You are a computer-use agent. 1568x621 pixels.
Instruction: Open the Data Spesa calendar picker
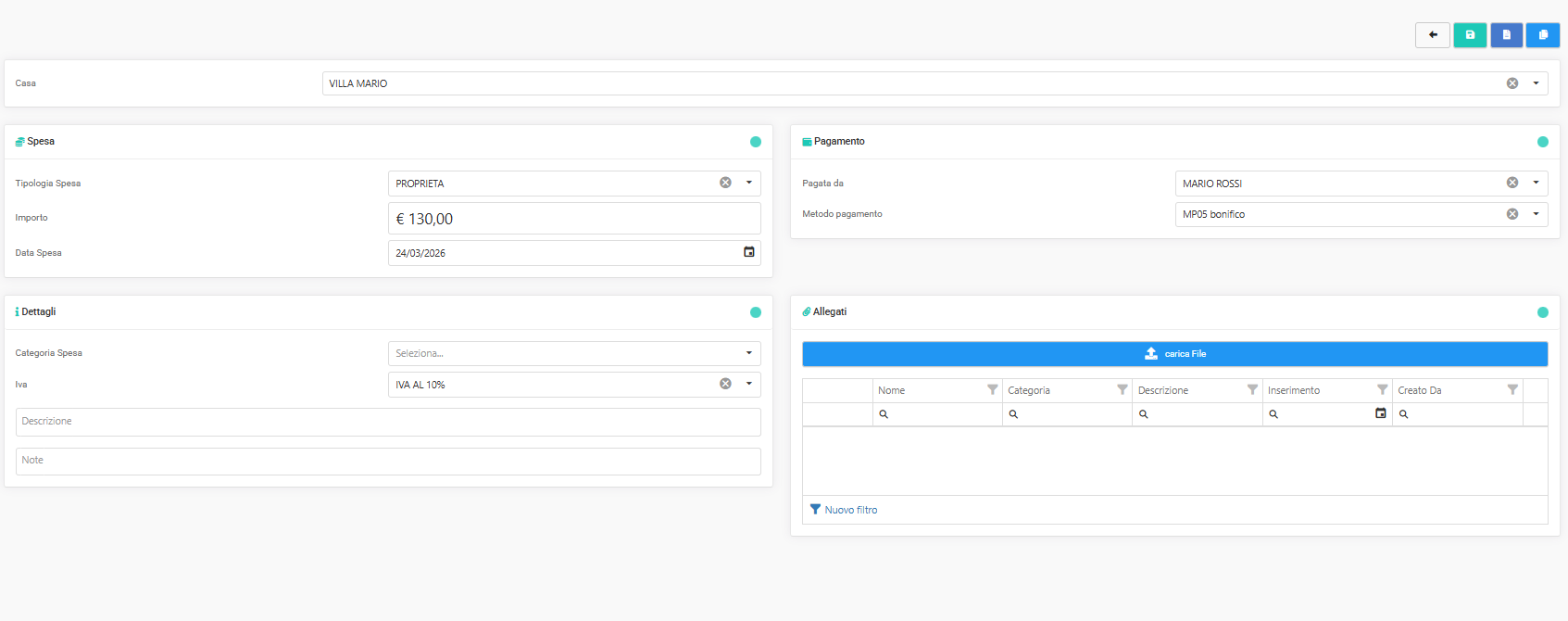tap(748, 252)
